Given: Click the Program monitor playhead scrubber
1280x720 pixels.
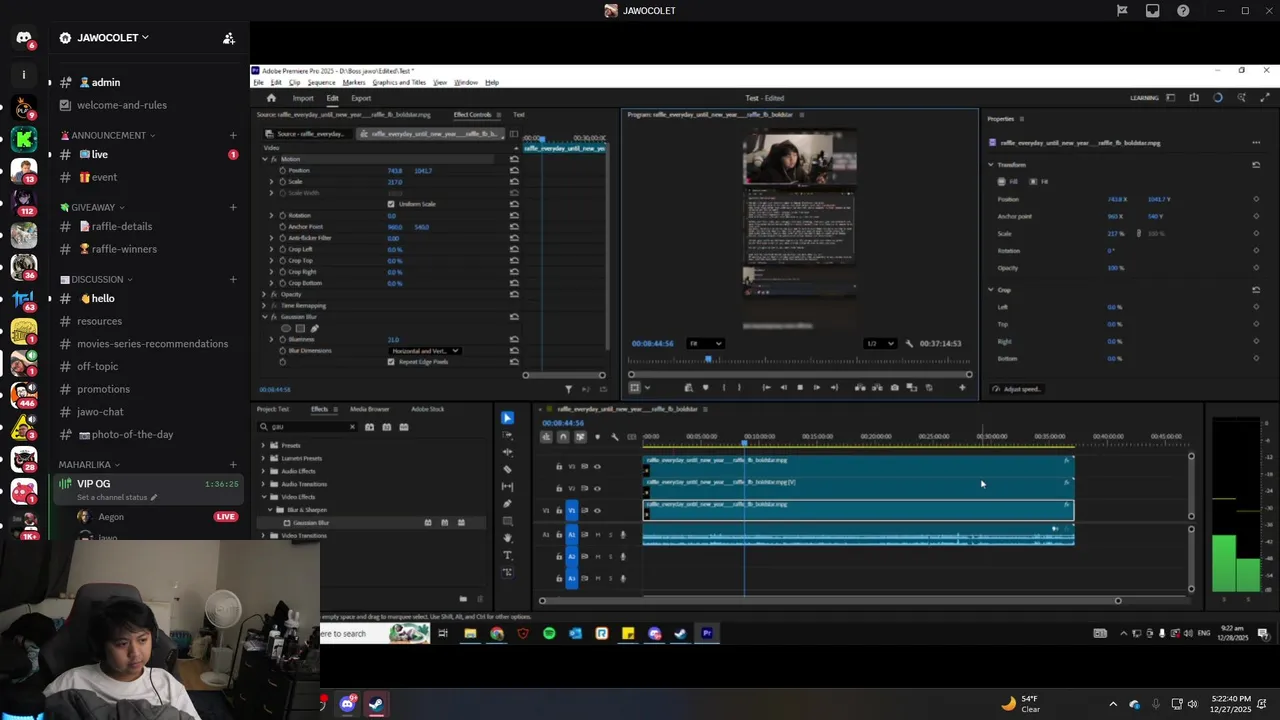Looking at the screenshot, I should [x=709, y=358].
